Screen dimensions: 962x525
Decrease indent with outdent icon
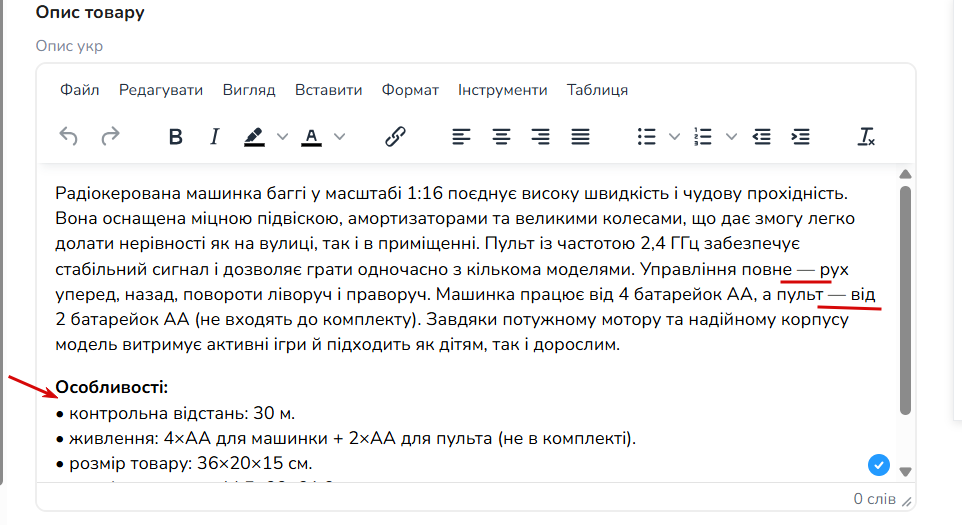pyautogui.click(x=761, y=136)
